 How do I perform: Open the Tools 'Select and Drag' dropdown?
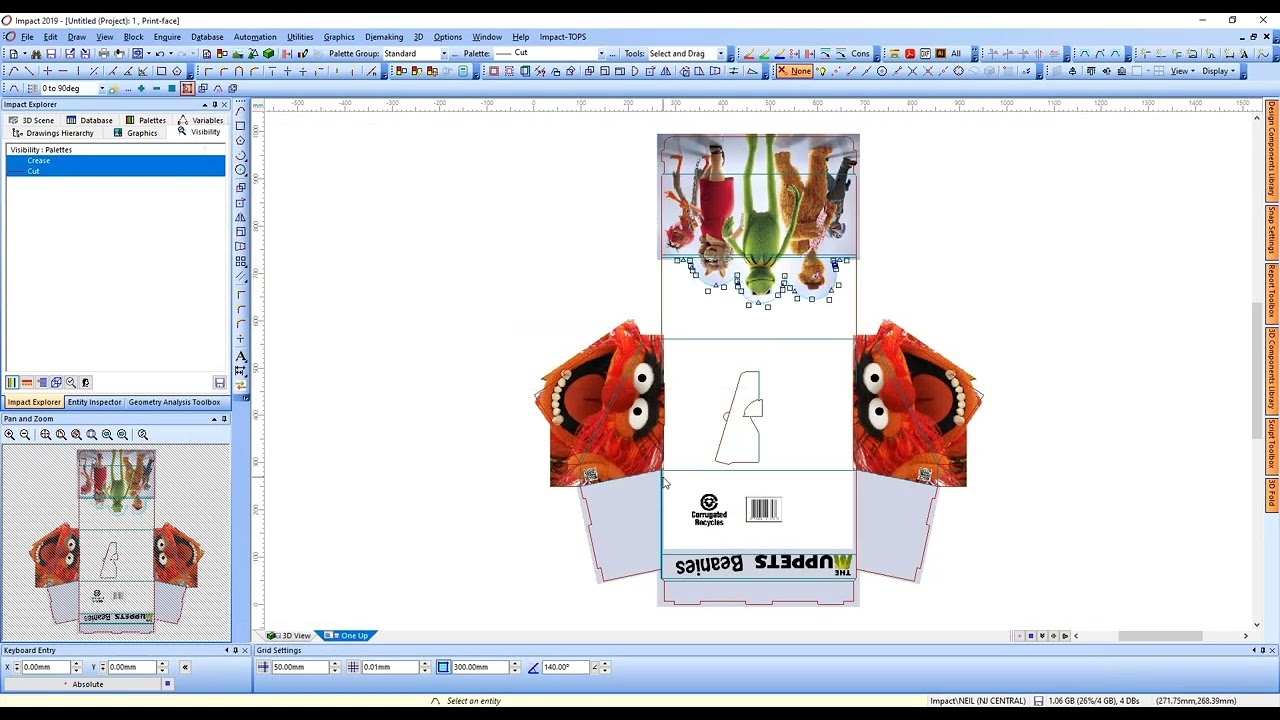[x=720, y=53]
